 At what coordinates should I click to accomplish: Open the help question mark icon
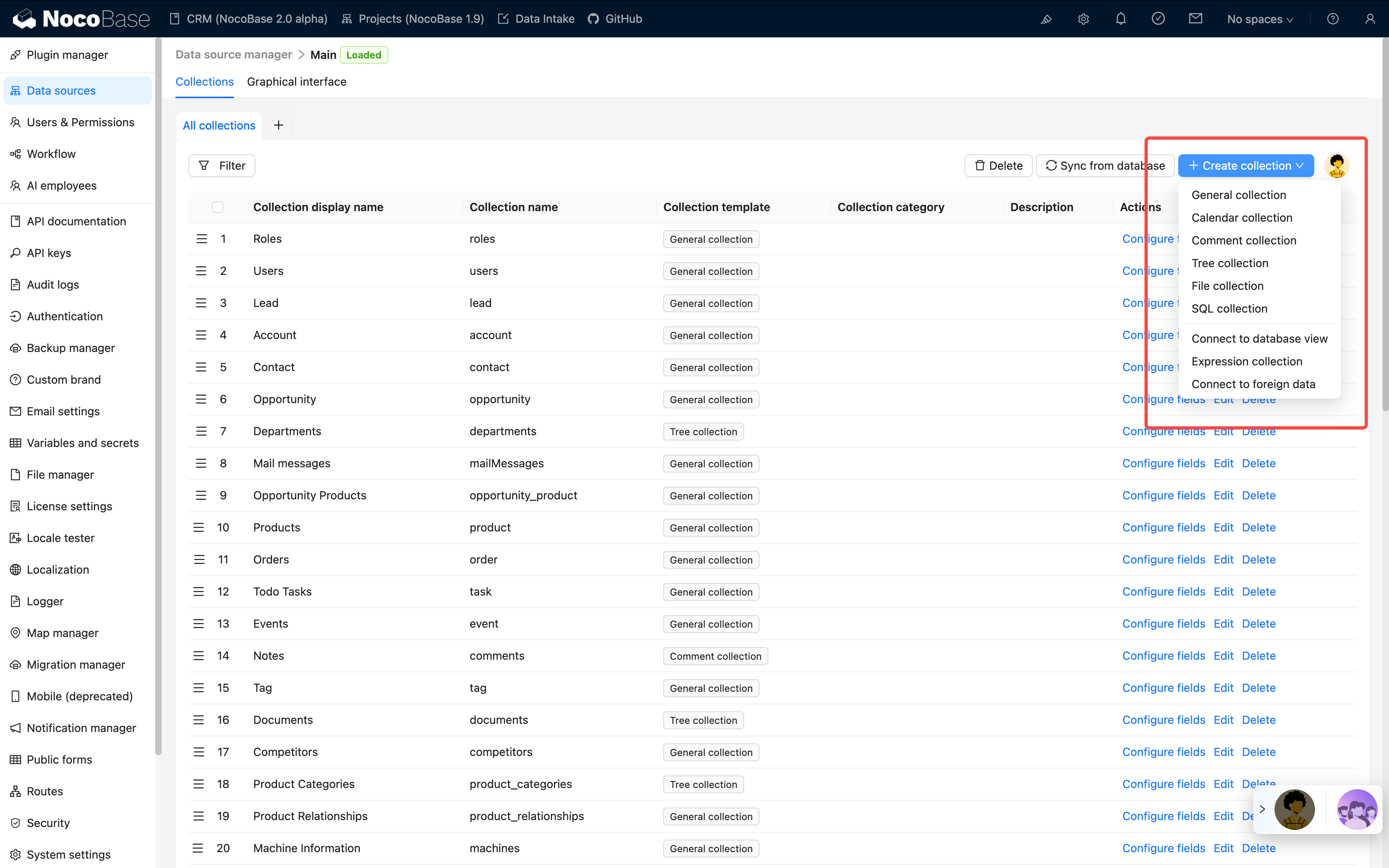pyautogui.click(x=1333, y=18)
